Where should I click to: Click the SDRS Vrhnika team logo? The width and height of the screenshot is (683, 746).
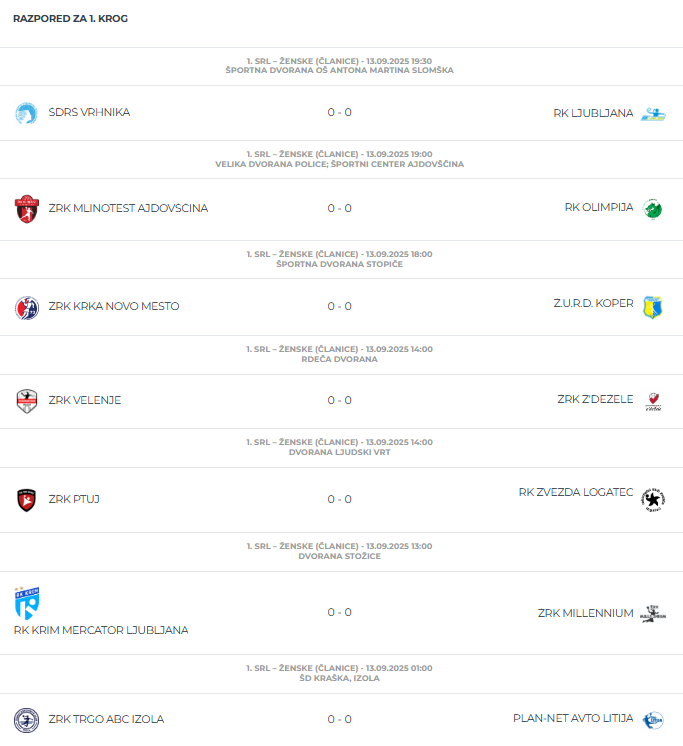click(x=26, y=113)
